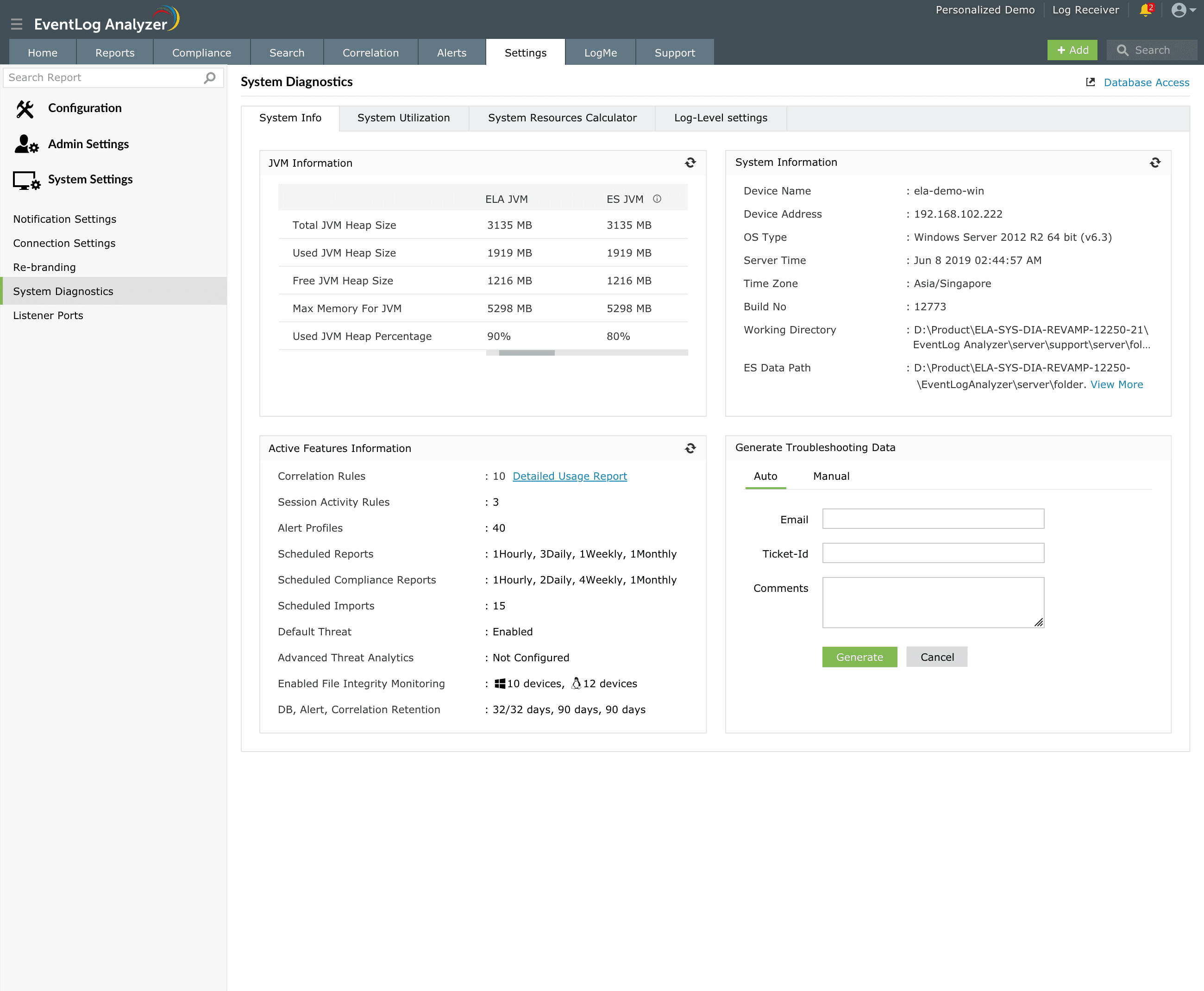1204x991 pixels.
Task: Click the ES JVM info icon
Action: pyautogui.click(x=657, y=199)
